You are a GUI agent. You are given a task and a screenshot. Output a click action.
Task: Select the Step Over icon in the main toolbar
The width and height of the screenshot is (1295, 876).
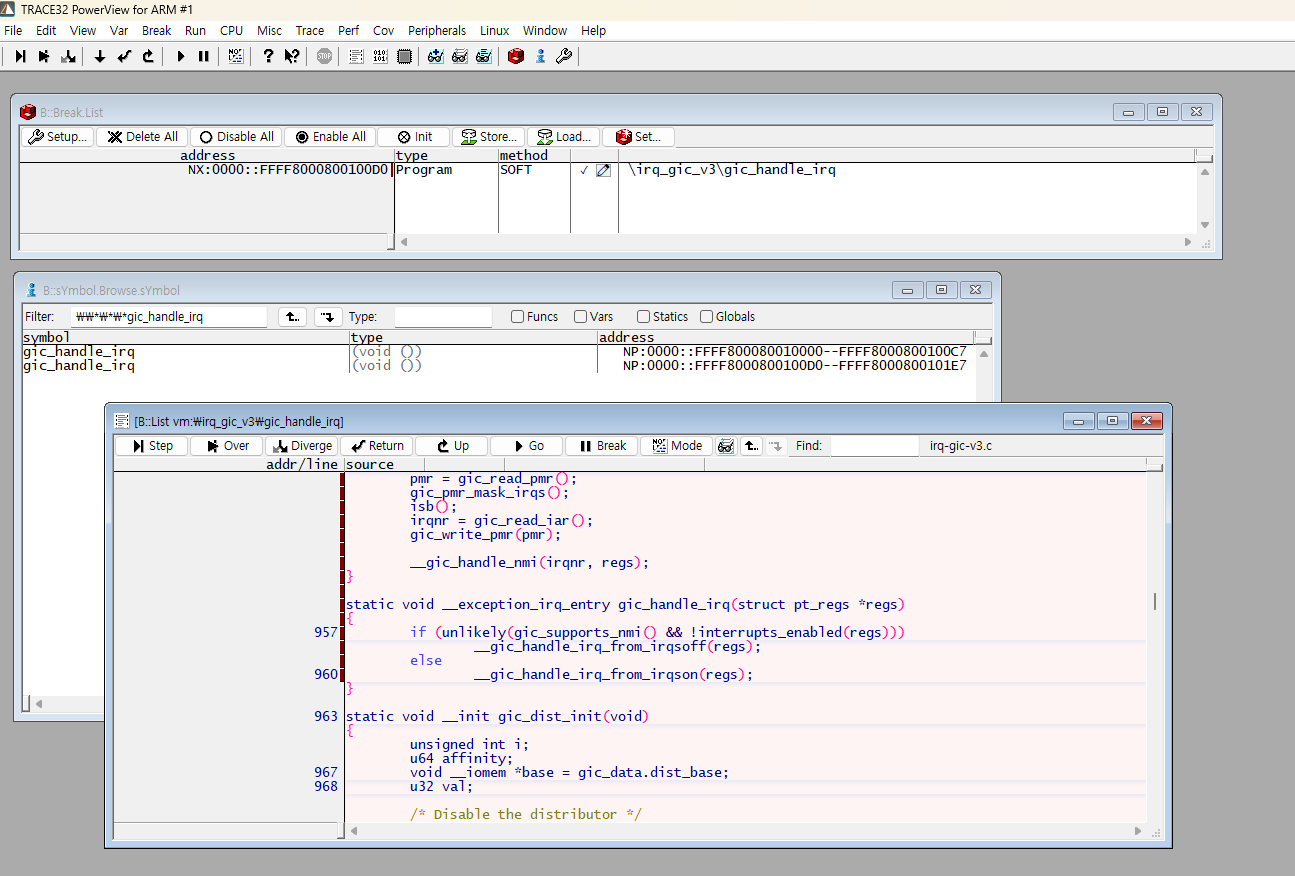coord(43,56)
